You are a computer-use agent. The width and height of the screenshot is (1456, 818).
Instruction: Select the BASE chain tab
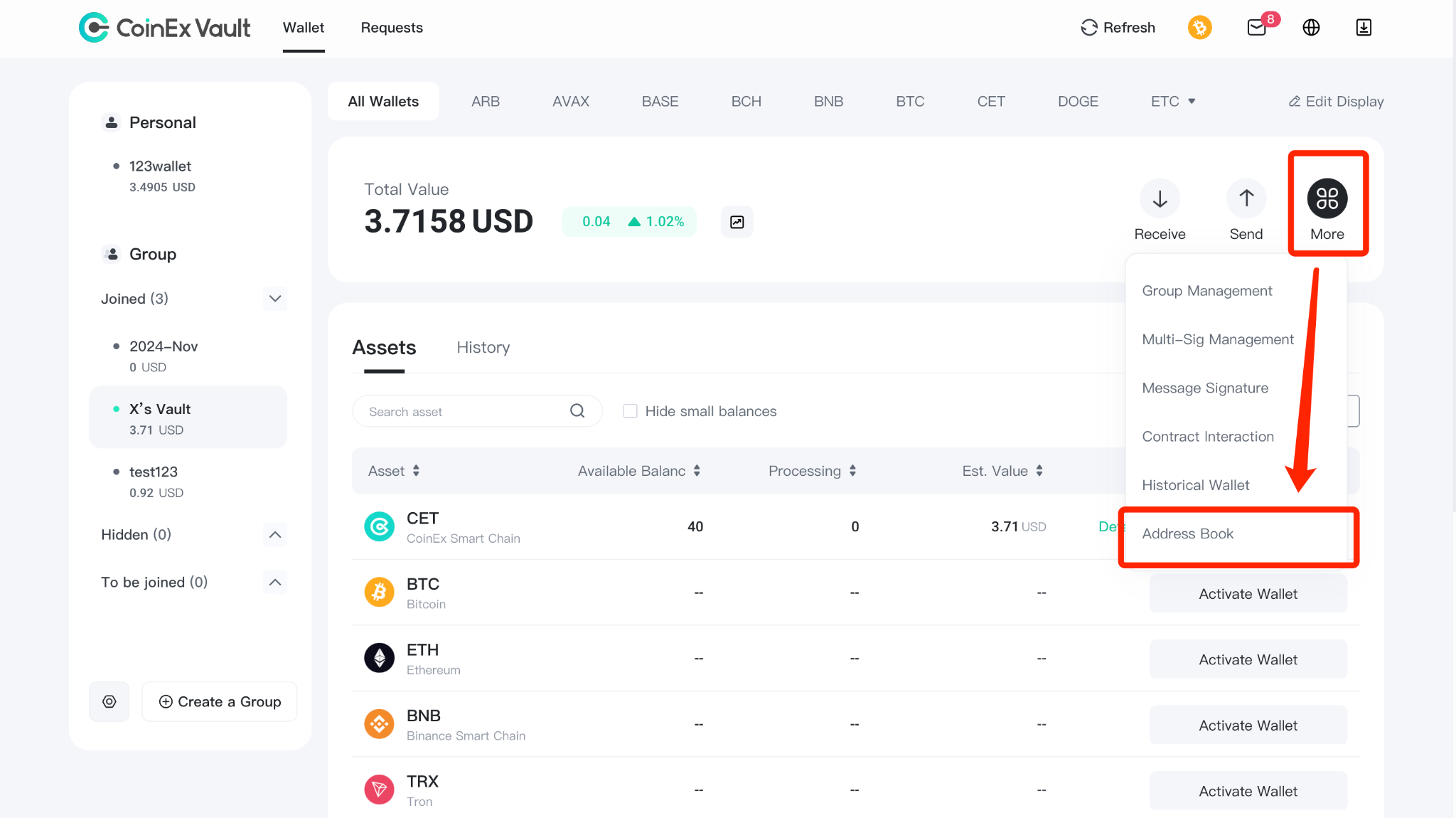[x=660, y=102]
